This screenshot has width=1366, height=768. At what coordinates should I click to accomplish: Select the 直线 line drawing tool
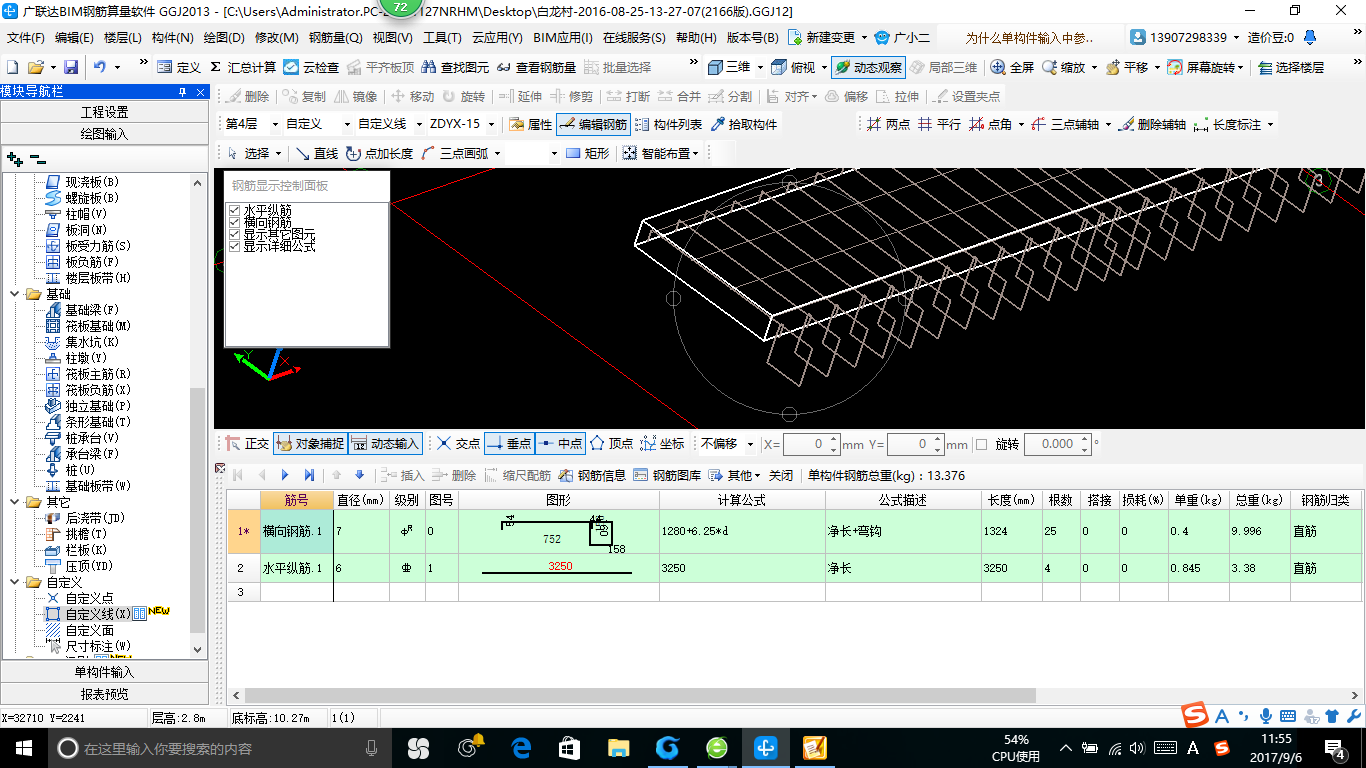[316, 153]
